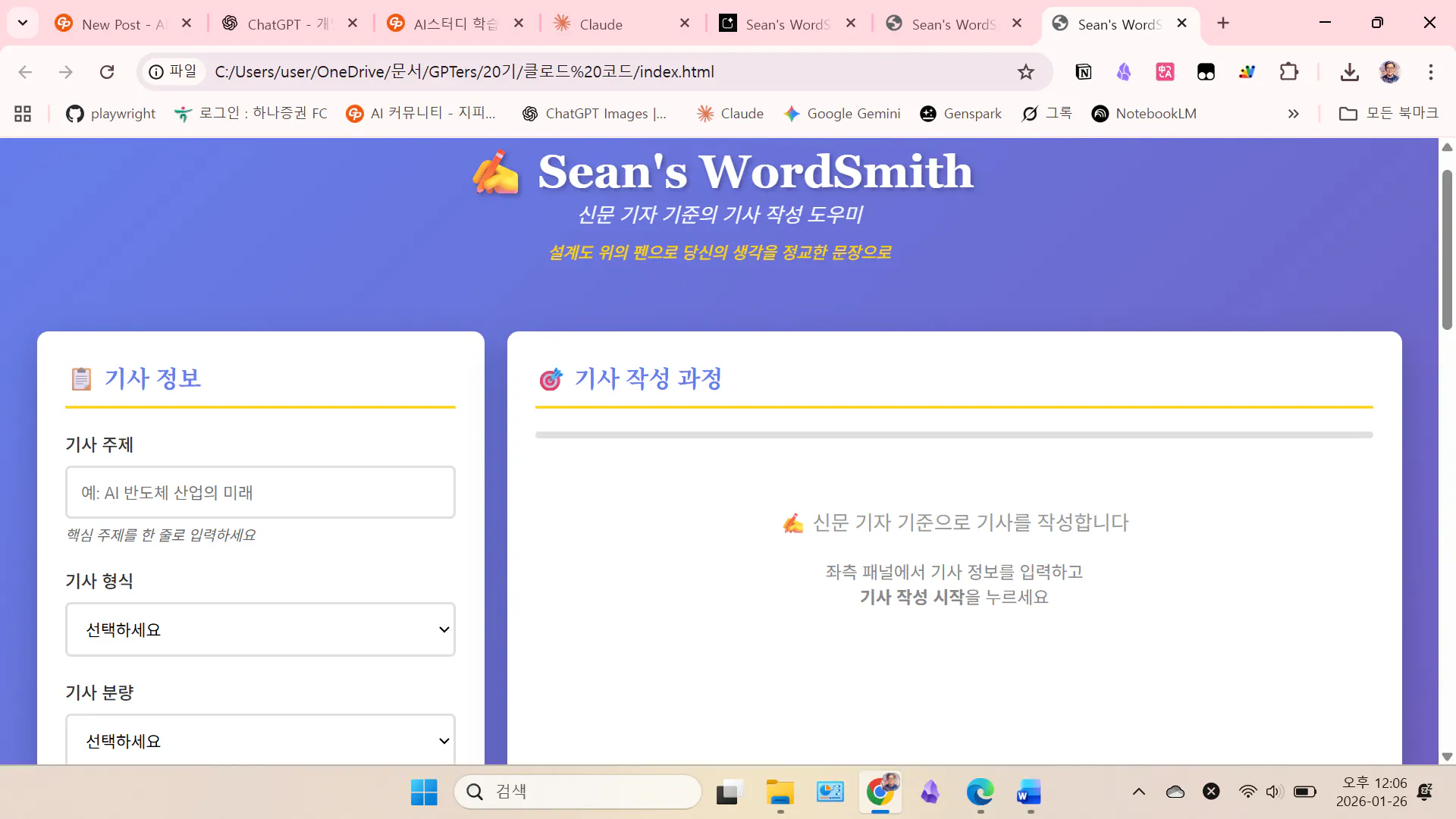Bookmark this page with the star icon
The image size is (1456, 819).
click(1026, 72)
